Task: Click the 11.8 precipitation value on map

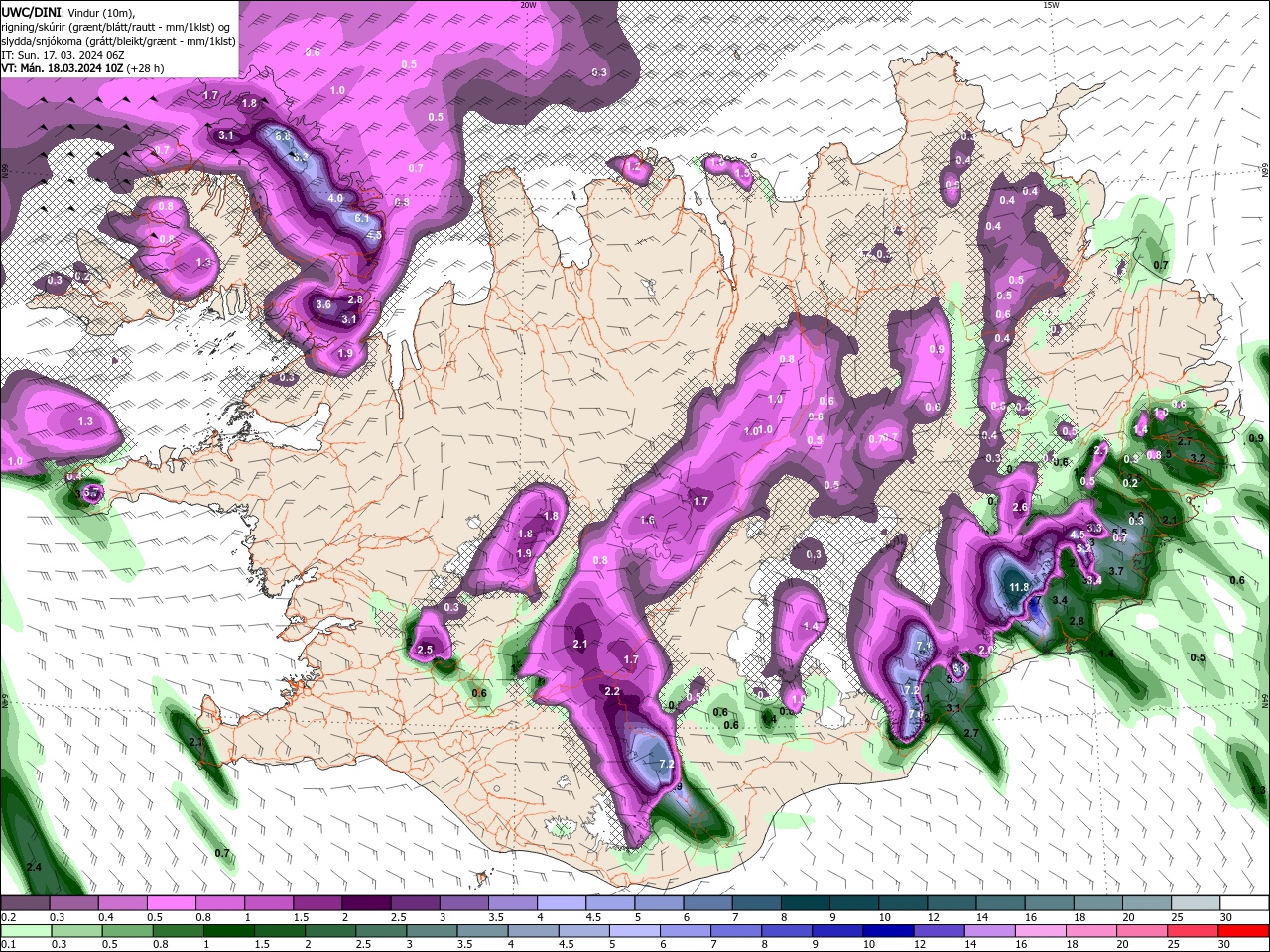Action: coord(1018,588)
